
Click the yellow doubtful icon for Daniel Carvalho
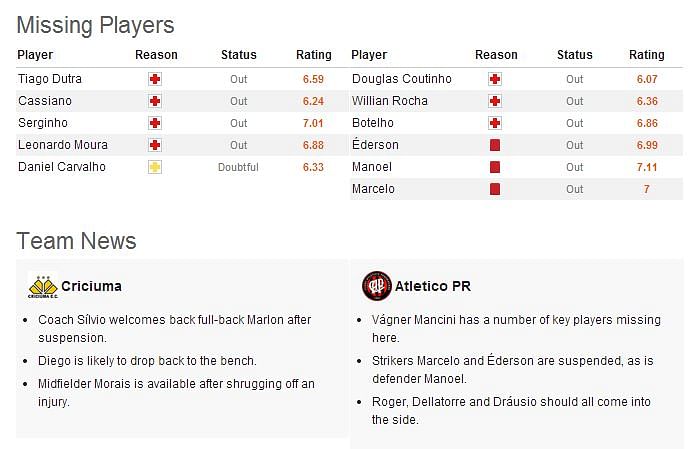(x=155, y=167)
